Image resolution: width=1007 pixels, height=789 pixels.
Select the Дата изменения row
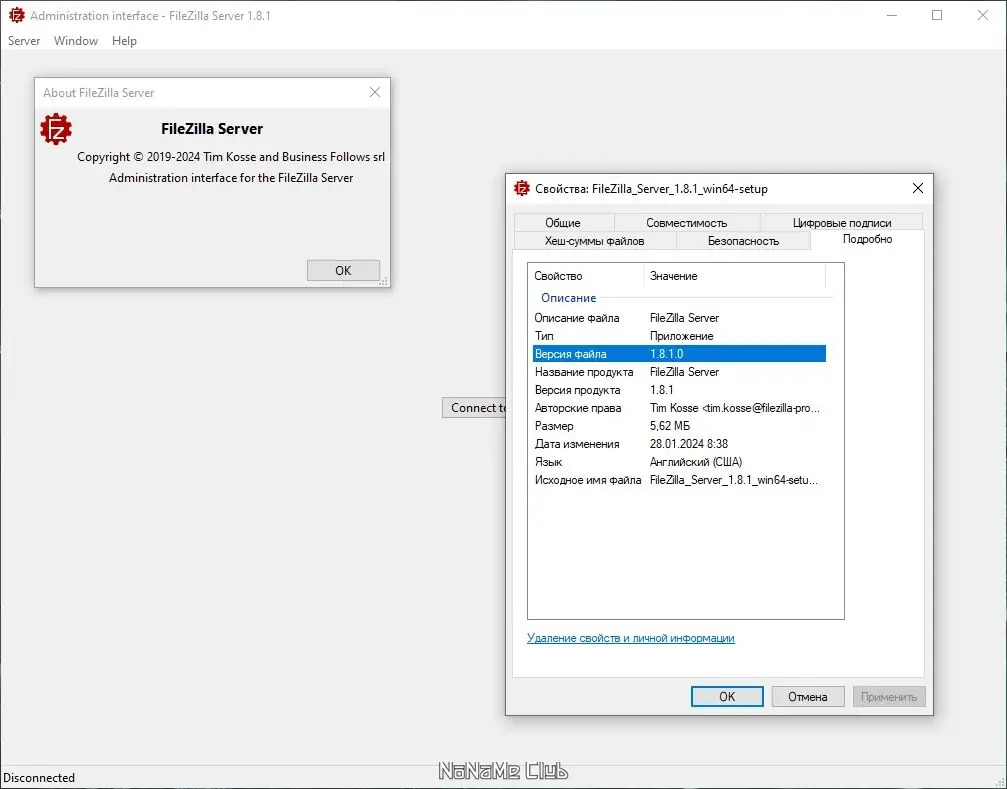pyautogui.click(x=679, y=444)
